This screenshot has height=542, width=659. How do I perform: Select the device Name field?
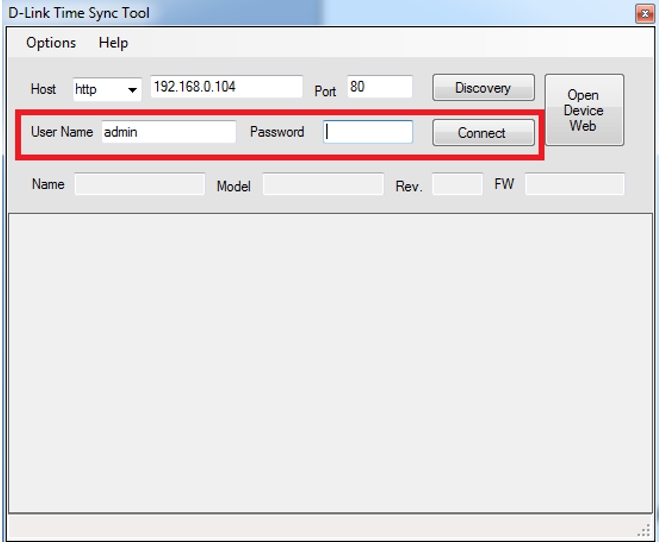pyautogui.click(x=139, y=184)
